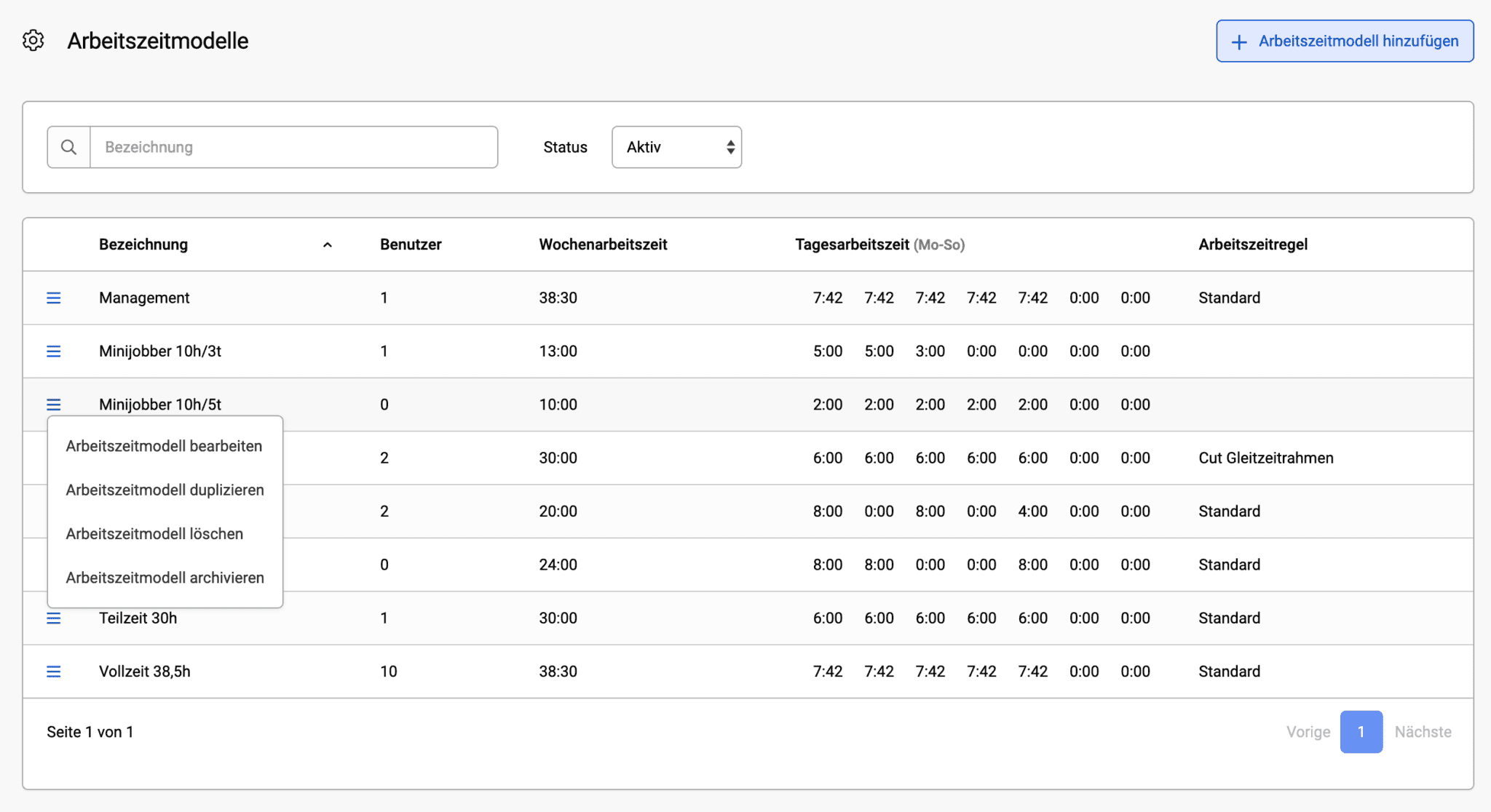Click the Nächste pagination link
The height and width of the screenshot is (812, 1491).
click(1423, 732)
